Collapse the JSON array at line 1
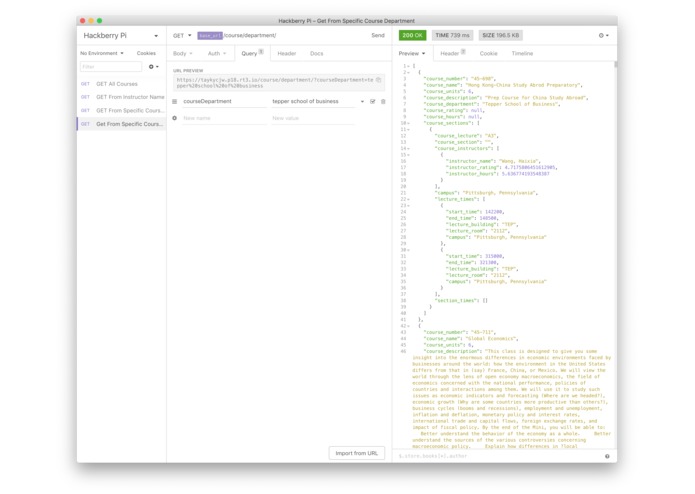 [408, 66]
